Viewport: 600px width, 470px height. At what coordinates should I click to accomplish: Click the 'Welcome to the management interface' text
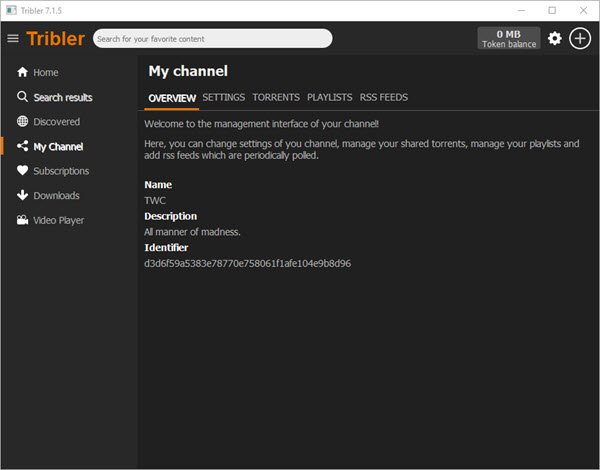pos(261,124)
